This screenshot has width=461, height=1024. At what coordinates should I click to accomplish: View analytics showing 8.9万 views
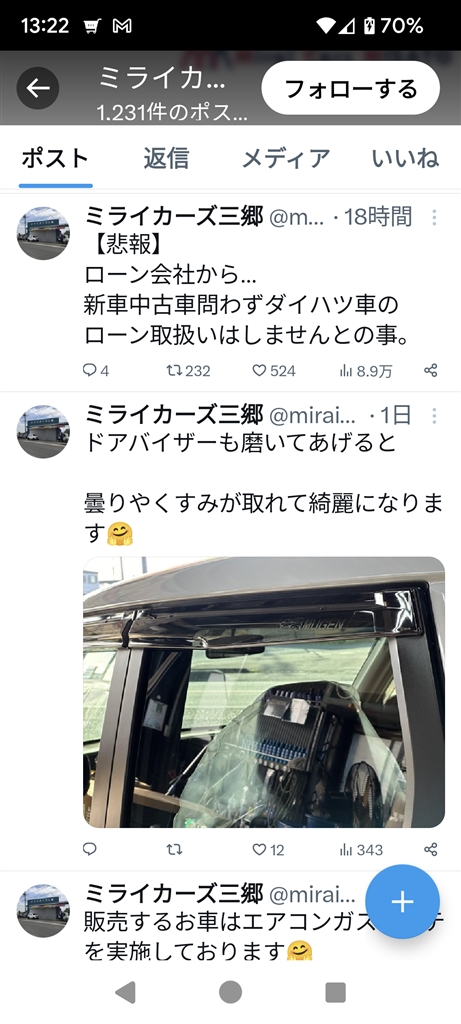click(x=366, y=371)
